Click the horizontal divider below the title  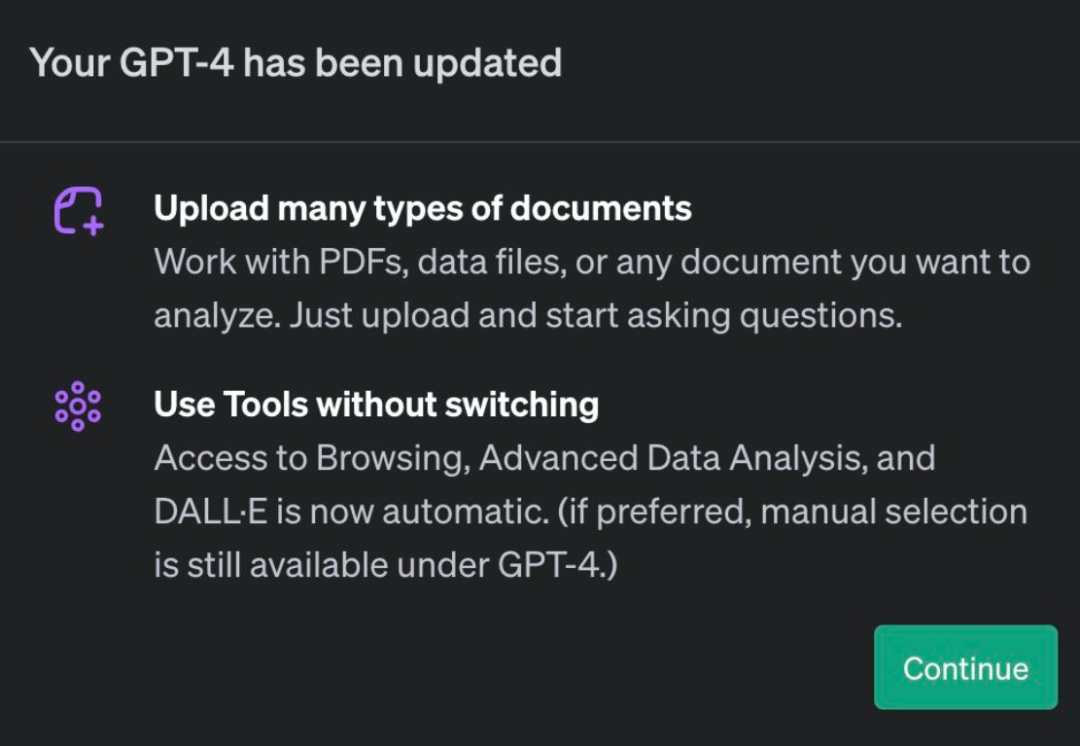[540, 142]
